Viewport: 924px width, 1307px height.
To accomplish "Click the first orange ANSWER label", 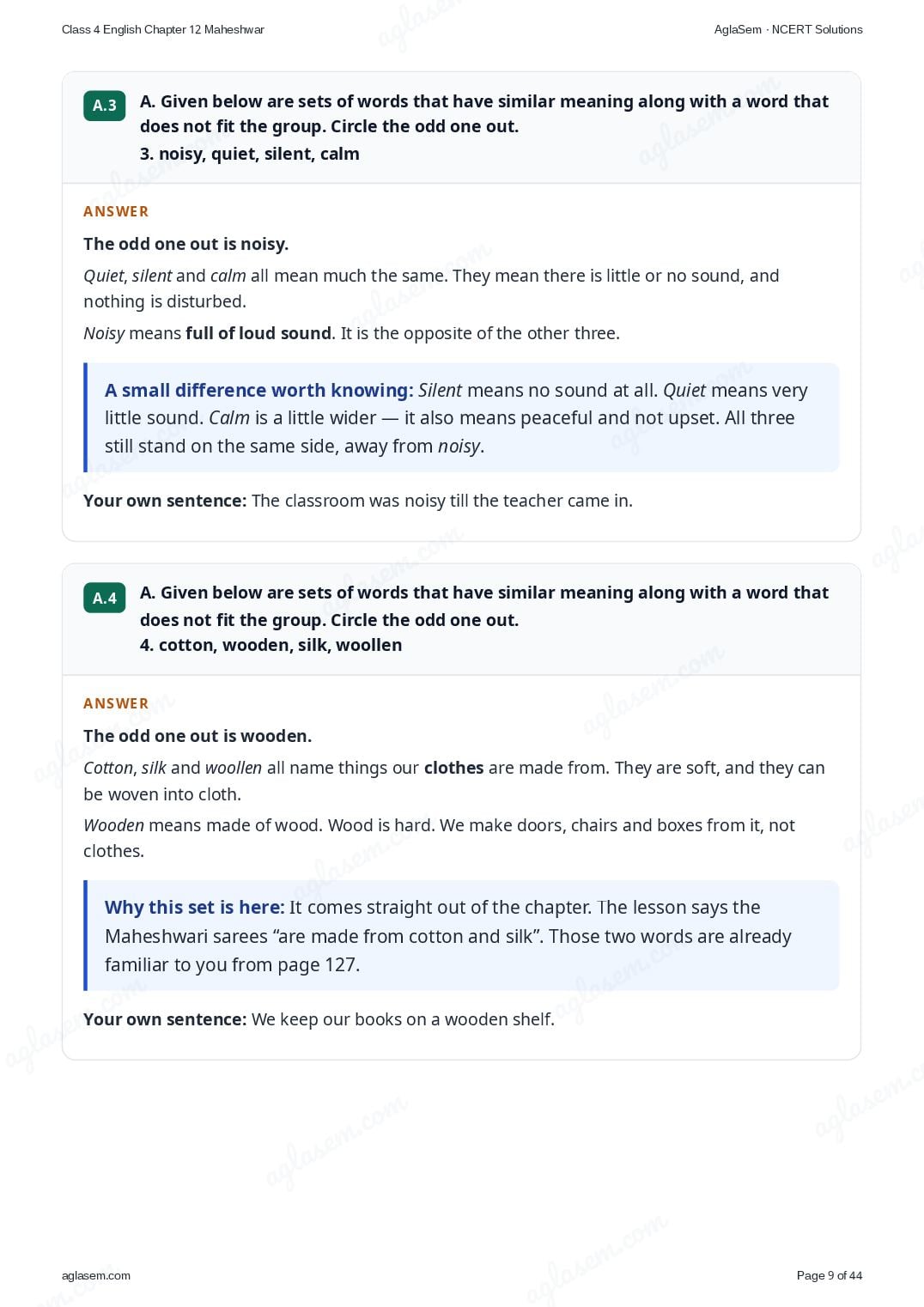I will 116,211.
